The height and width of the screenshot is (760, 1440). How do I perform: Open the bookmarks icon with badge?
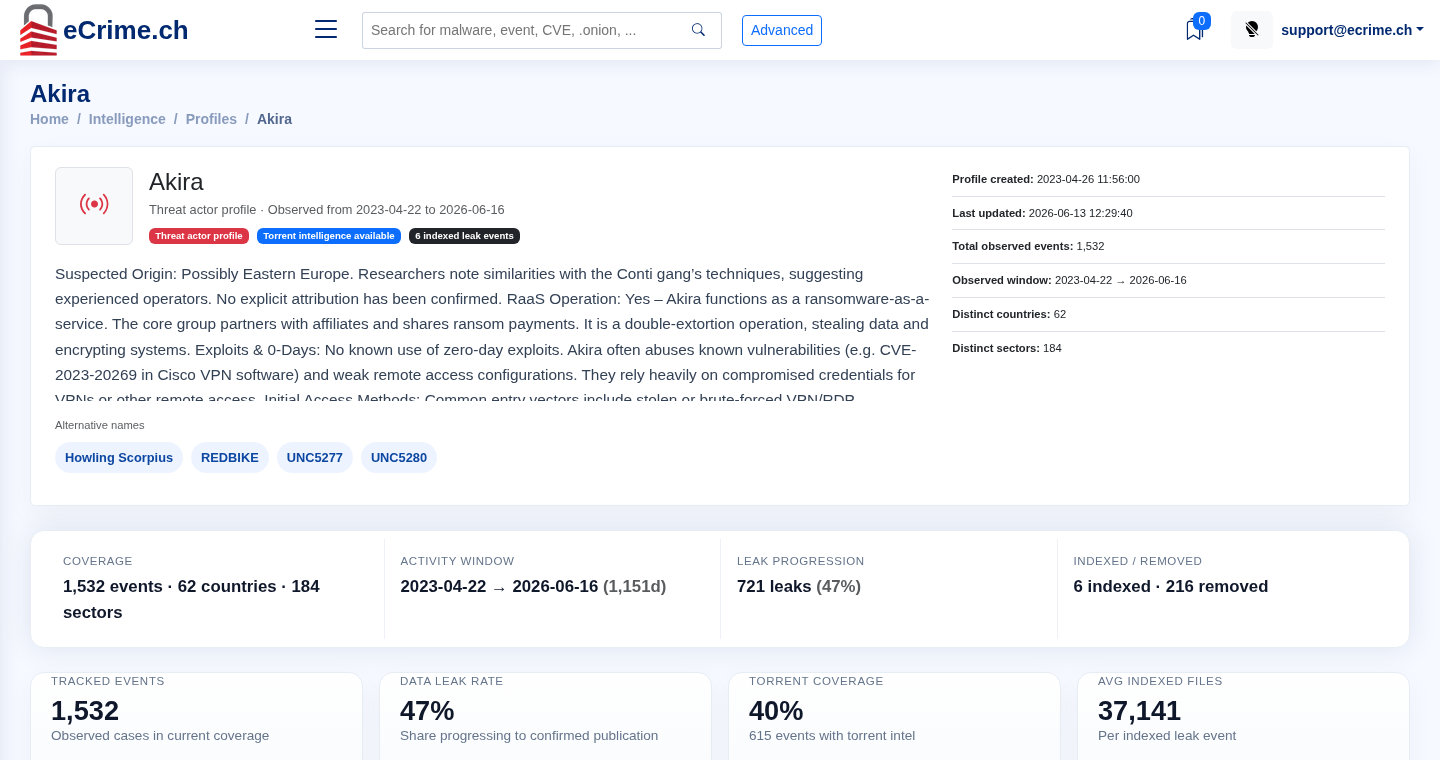1194,30
